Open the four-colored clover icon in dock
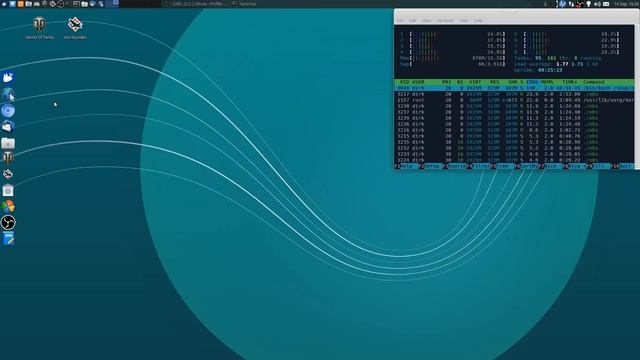 [8, 206]
